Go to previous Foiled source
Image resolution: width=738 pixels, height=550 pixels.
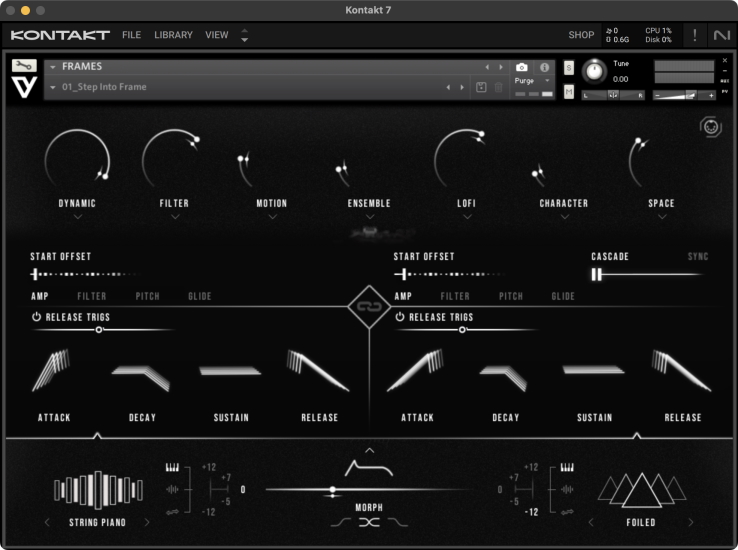(591, 522)
